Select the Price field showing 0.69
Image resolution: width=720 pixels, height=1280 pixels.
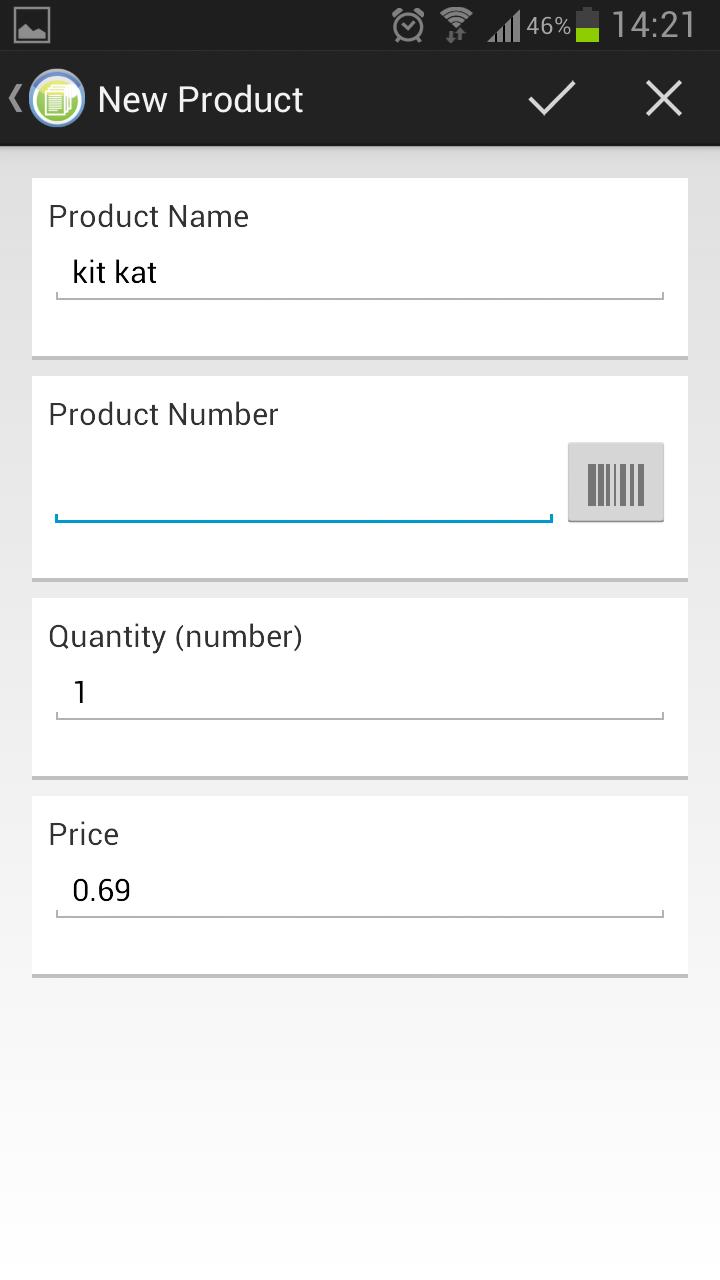tap(360, 891)
